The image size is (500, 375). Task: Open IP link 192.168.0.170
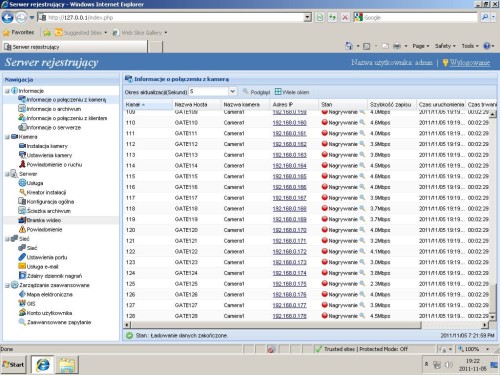(289, 230)
